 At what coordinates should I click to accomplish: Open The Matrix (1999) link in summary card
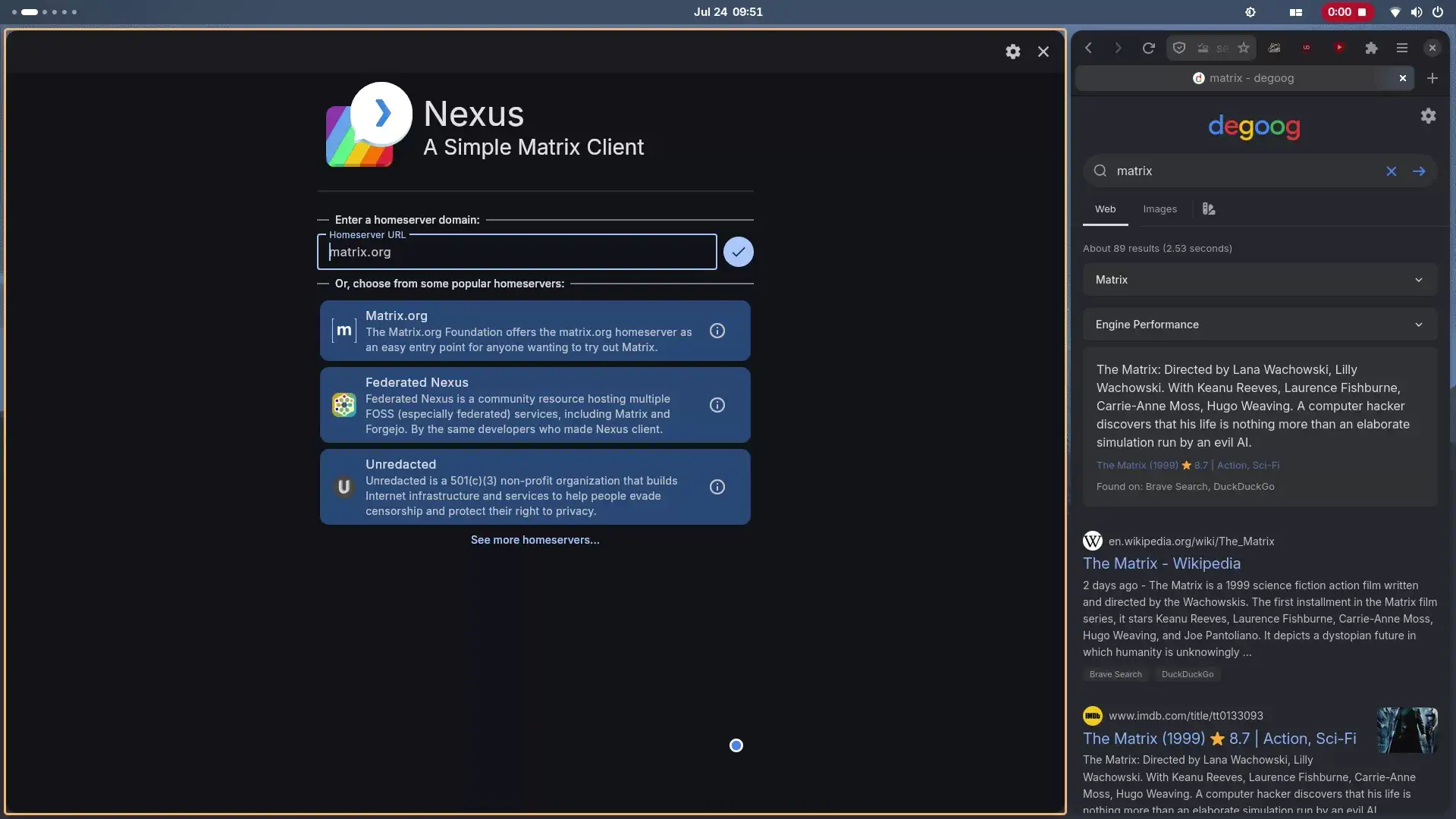(1188, 466)
